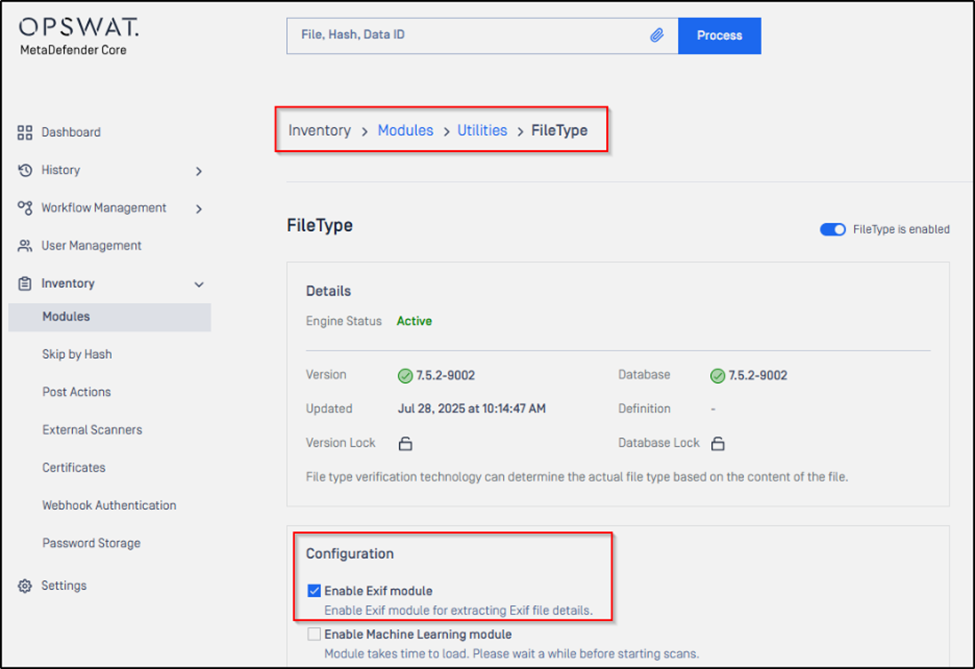Click the Engine Status label
This screenshot has width=975, height=669.
coord(344,321)
